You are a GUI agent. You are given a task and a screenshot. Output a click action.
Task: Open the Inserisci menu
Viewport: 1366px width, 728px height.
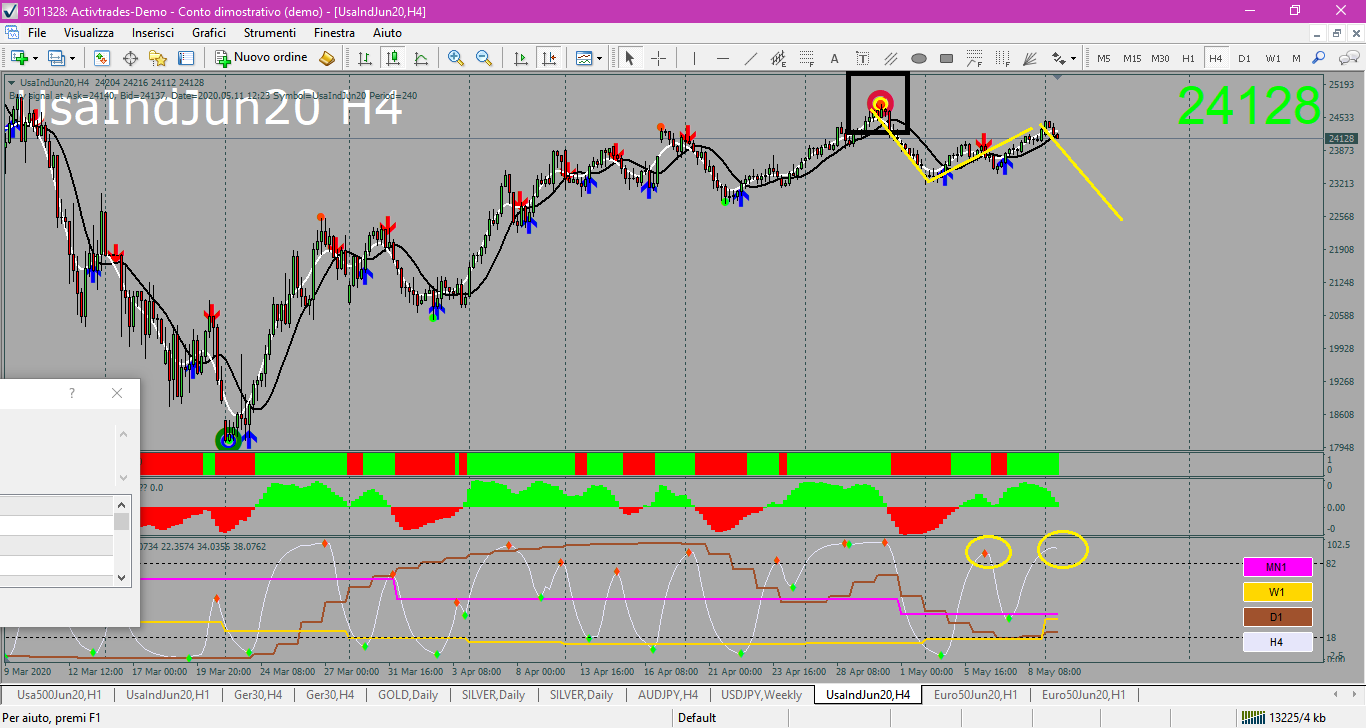(x=152, y=33)
